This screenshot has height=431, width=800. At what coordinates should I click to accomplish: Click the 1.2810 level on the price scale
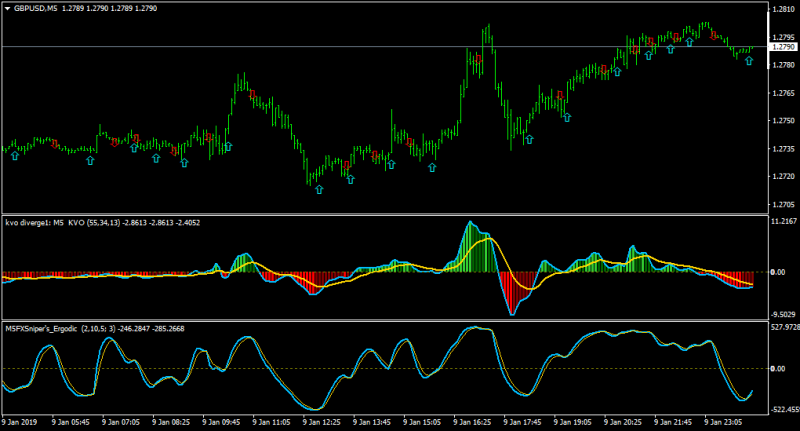coord(782,9)
